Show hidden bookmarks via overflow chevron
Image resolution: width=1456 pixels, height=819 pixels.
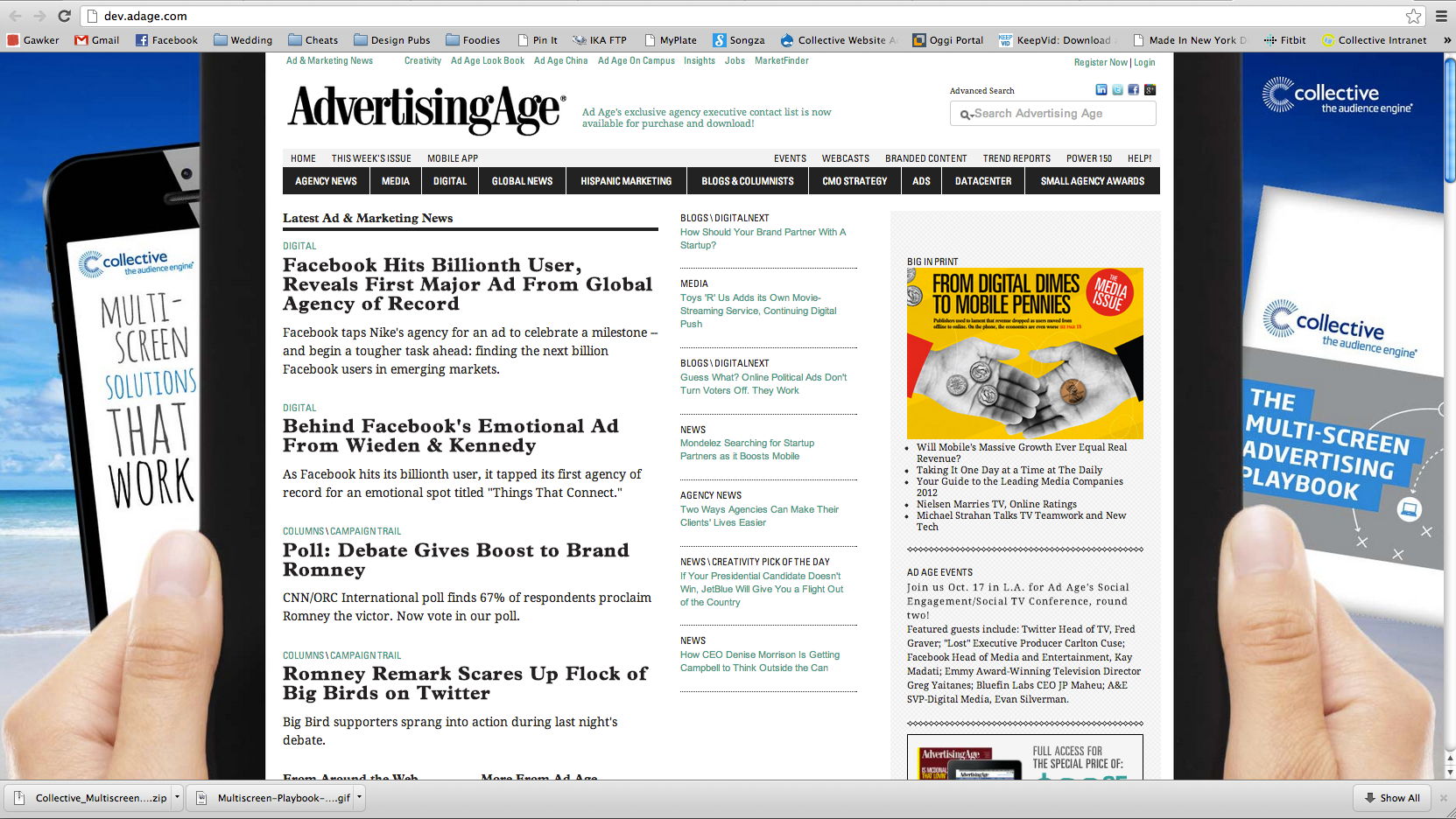pos(1447,40)
